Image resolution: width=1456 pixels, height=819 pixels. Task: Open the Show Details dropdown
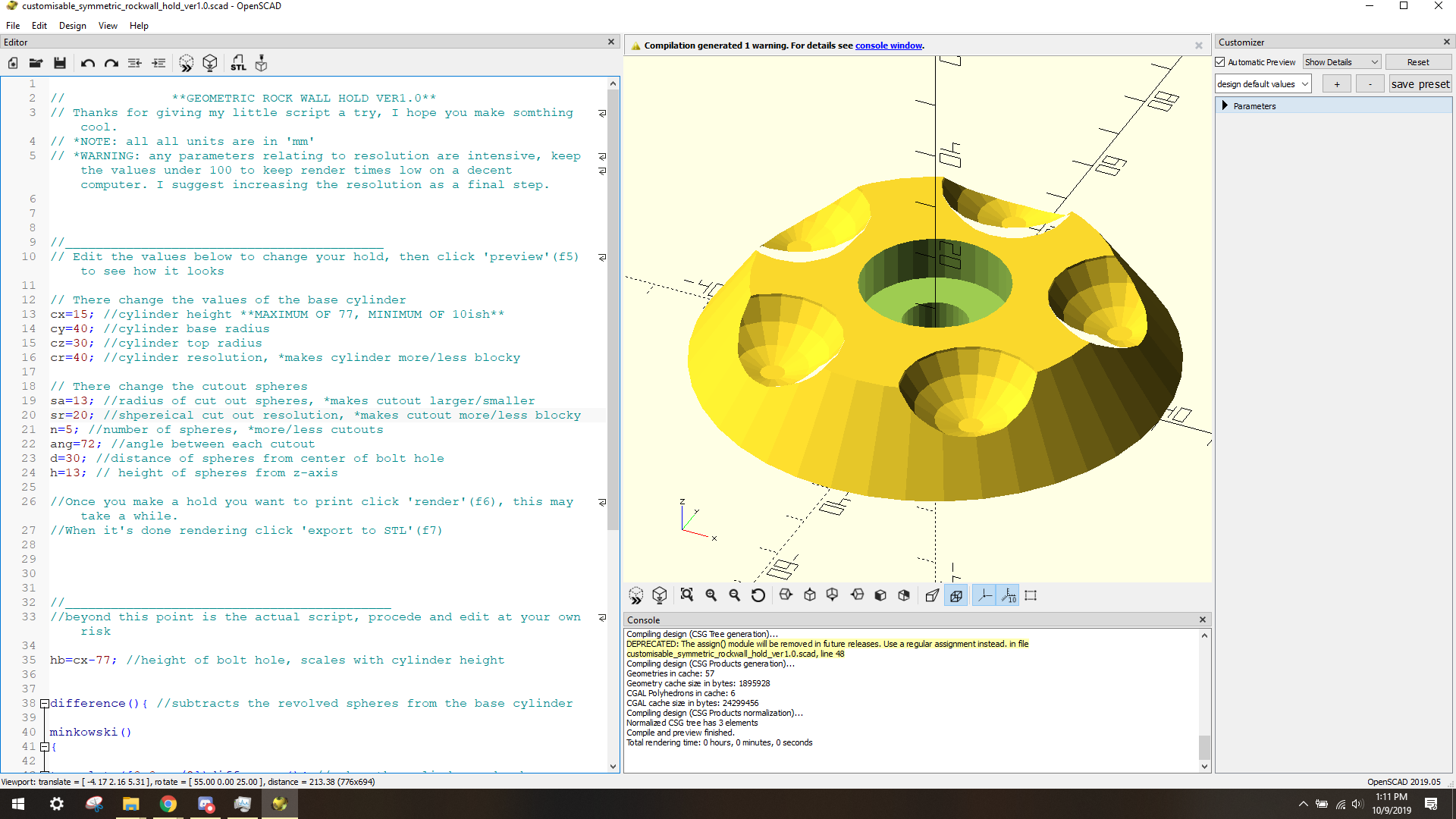coord(1341,62)
